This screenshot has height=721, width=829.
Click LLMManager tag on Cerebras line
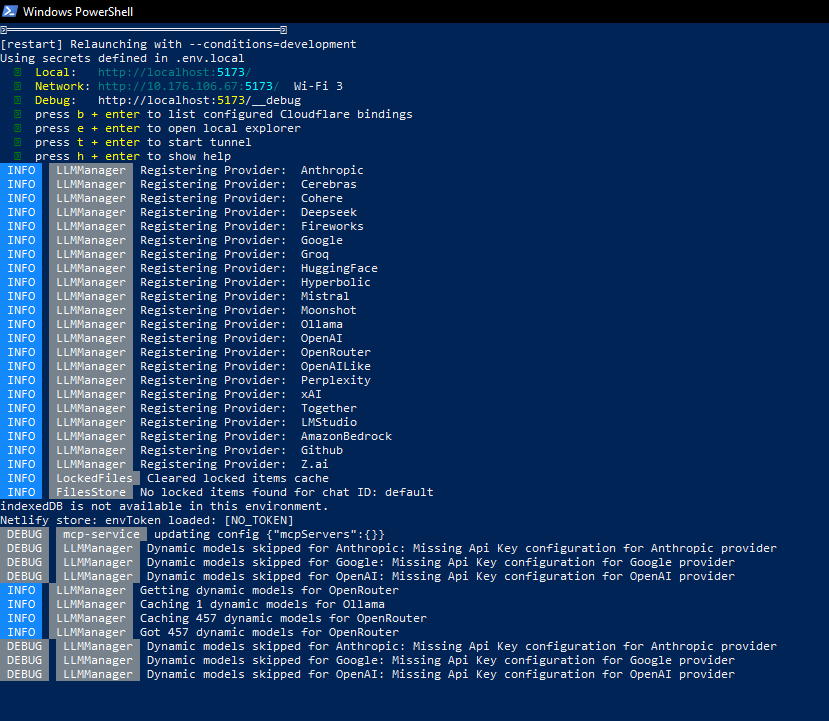pos(91,184)
